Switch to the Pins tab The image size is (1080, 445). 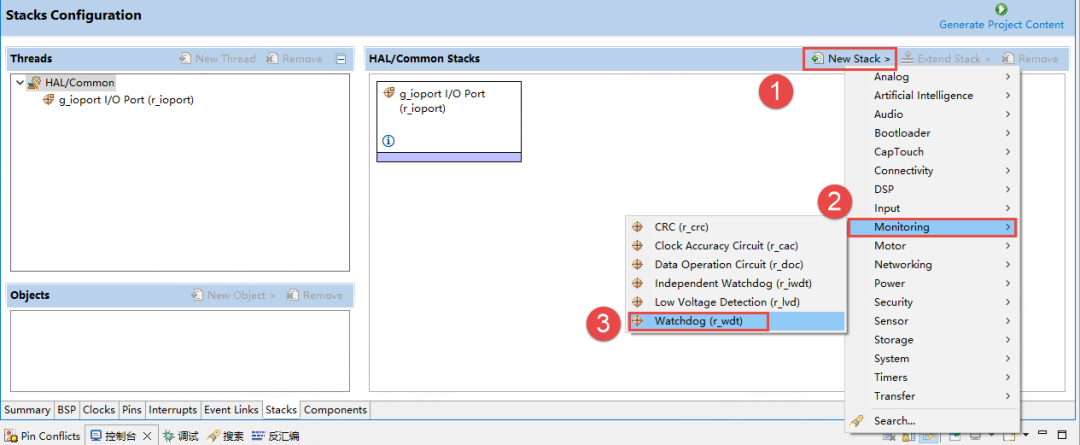132,410
